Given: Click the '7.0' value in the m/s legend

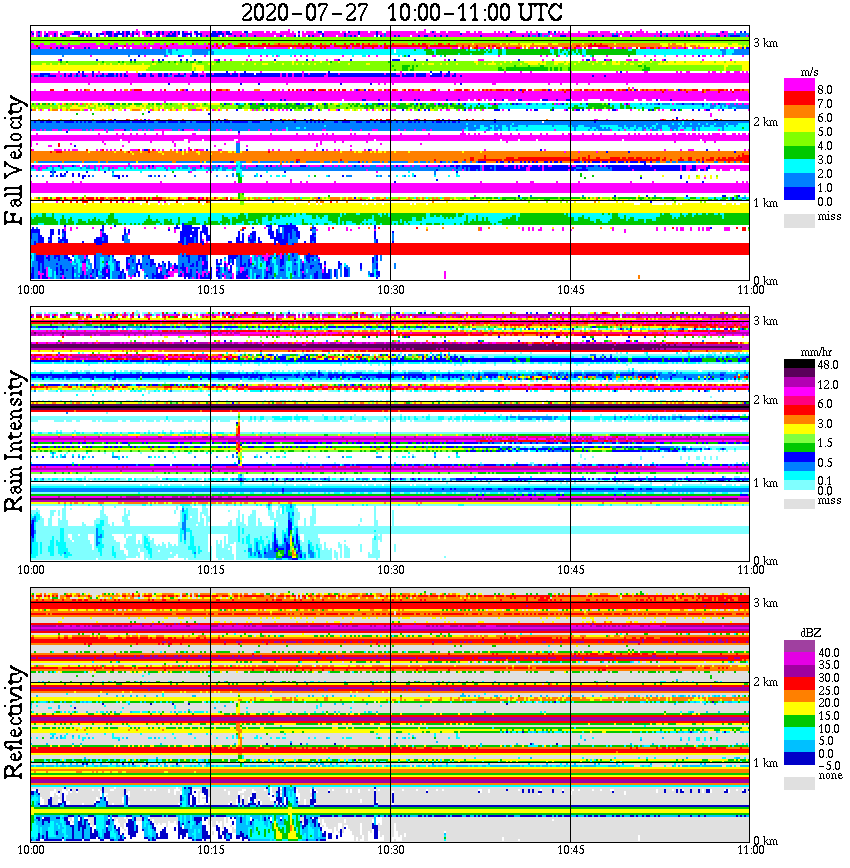Looking at the screenshot, I should click(x=825, y=104).
